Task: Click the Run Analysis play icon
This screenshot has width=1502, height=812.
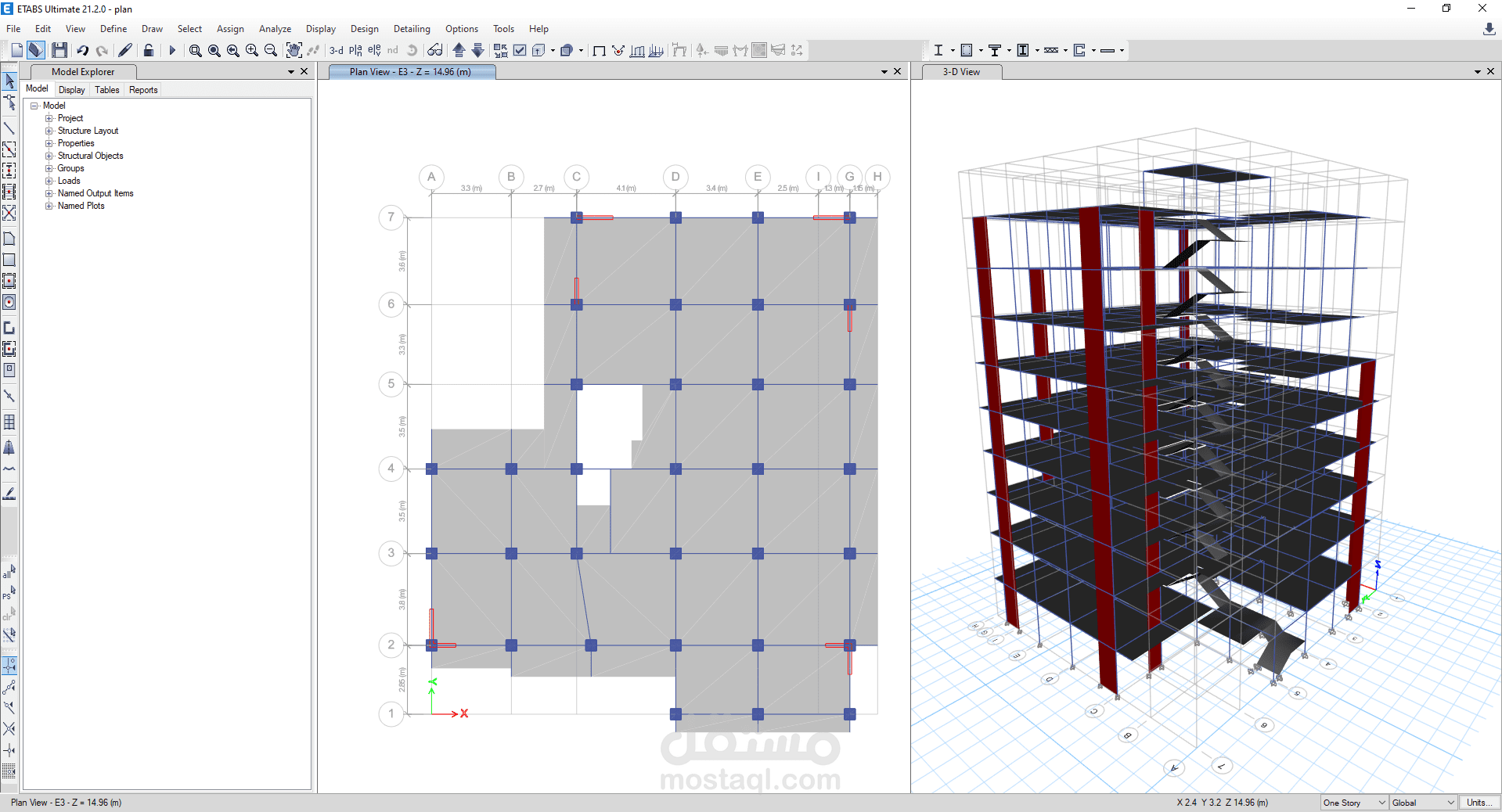Action: click(x=172, y=50)
